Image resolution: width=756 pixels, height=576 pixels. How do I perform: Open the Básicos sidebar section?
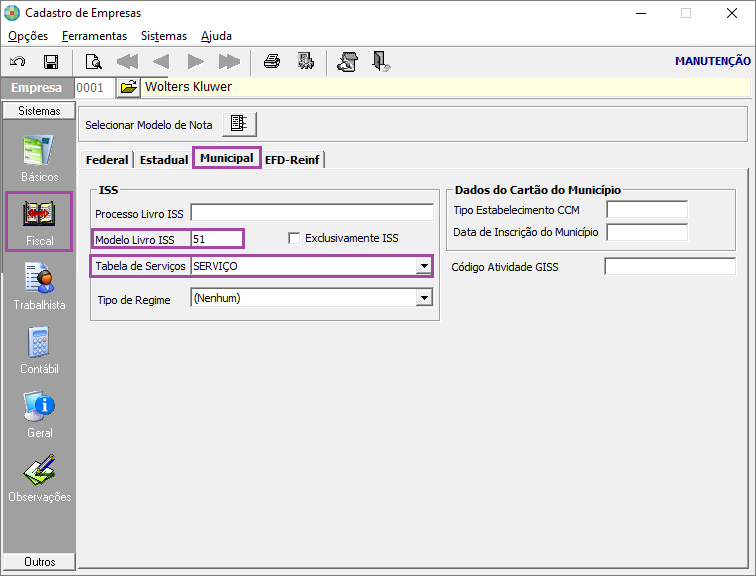pyautogui.click(x=39, y=159)
